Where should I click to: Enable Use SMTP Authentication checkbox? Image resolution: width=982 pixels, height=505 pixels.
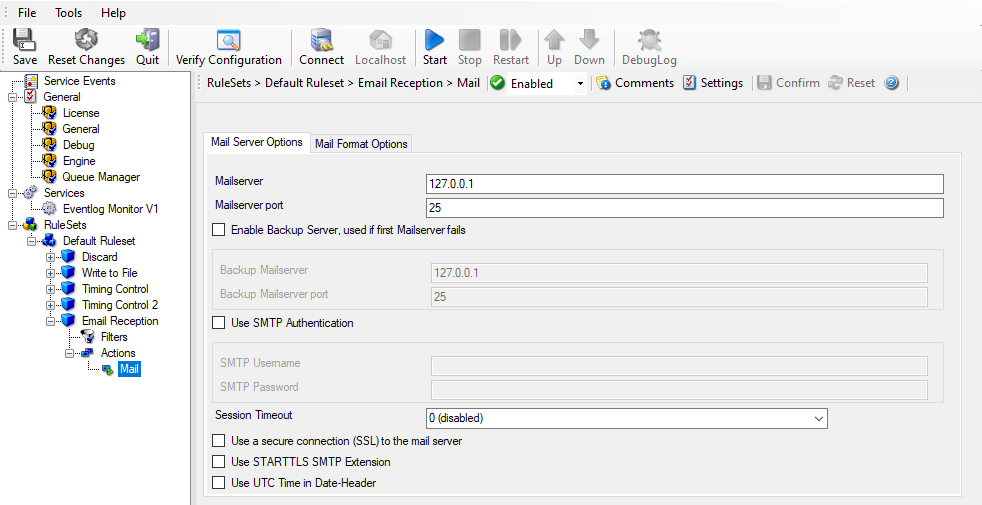219,323
